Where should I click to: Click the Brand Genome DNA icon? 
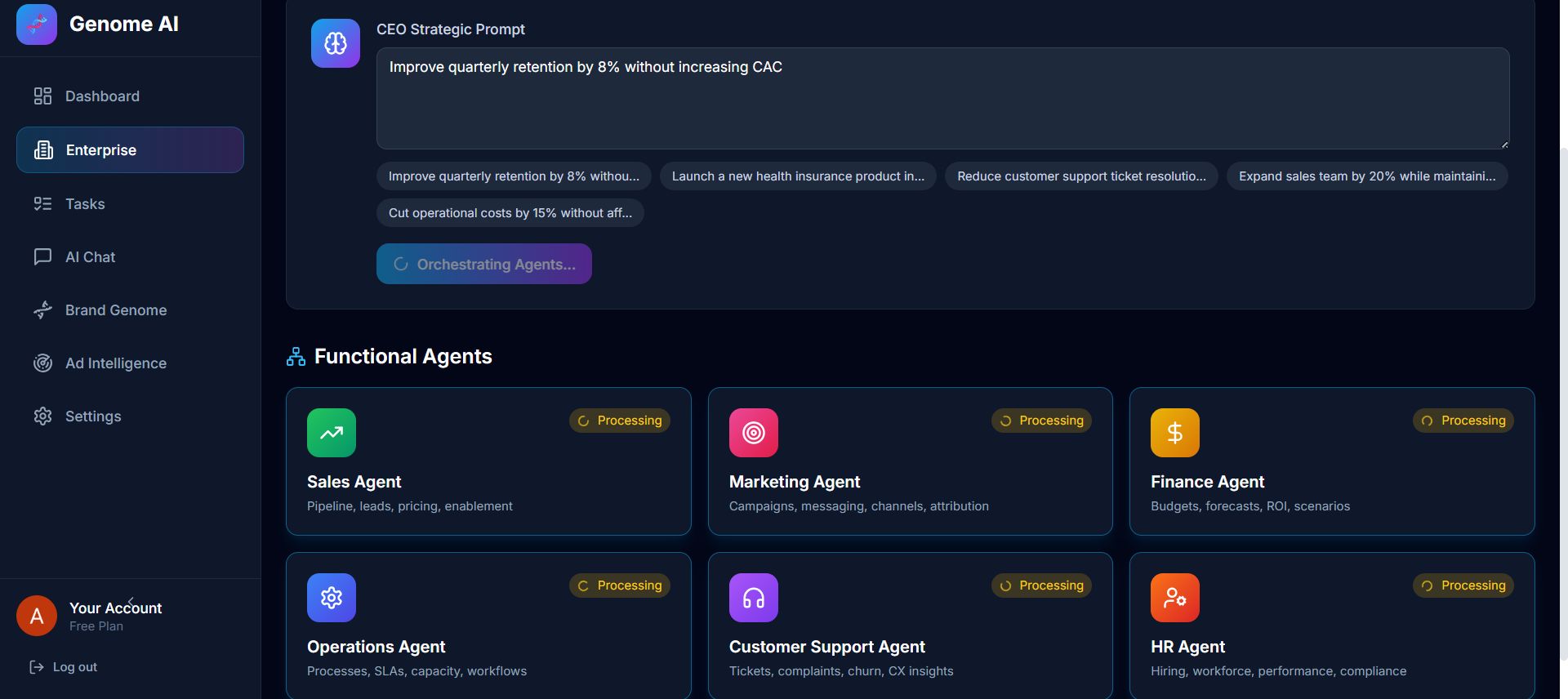point(42,310)
